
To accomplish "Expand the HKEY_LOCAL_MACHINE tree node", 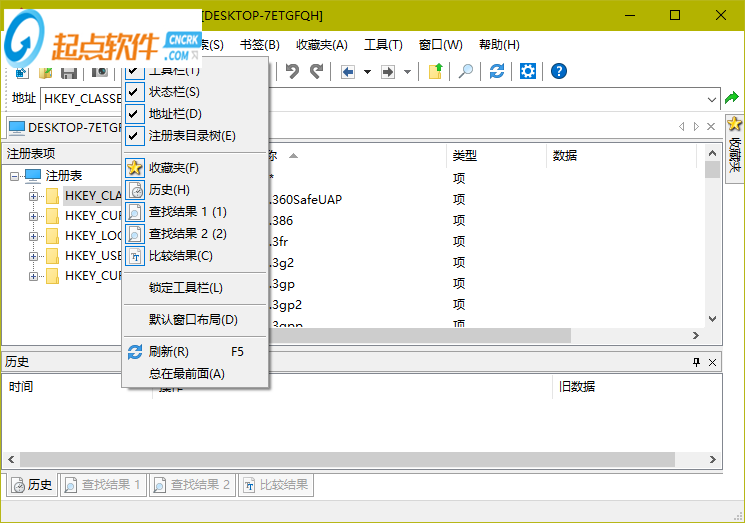I will (34, 236).
